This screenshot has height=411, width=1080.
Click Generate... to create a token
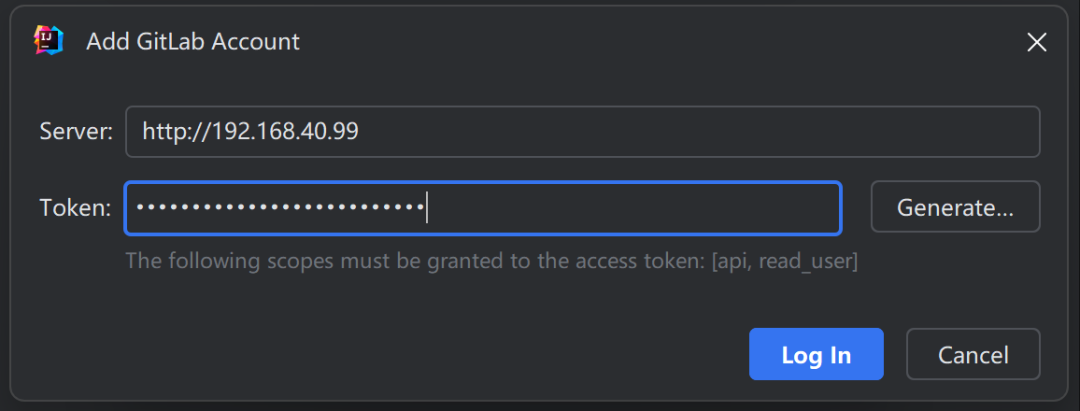(955, 207)
